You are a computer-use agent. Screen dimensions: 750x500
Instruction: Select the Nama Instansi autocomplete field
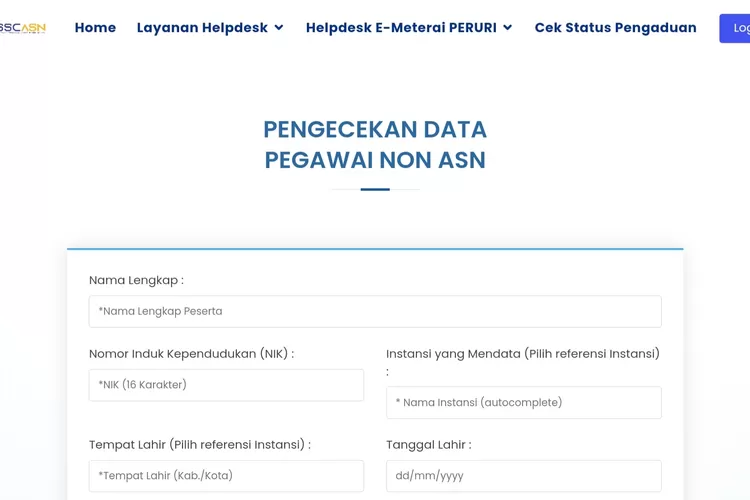click(x=524, y=403)
